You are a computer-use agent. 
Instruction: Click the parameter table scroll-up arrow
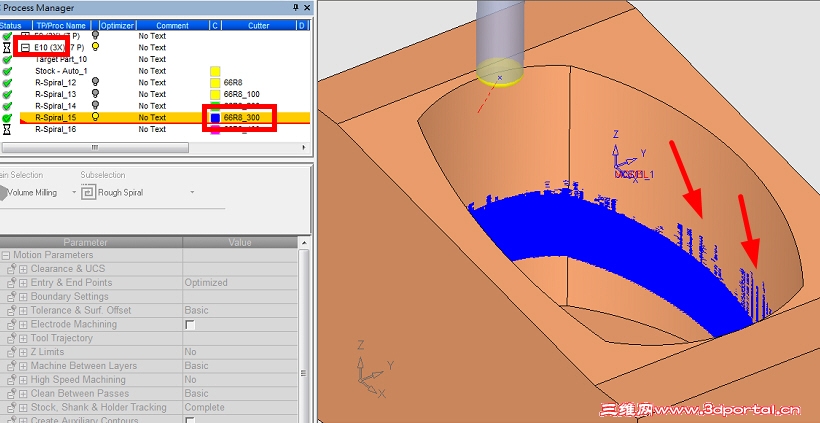[303, 243]
